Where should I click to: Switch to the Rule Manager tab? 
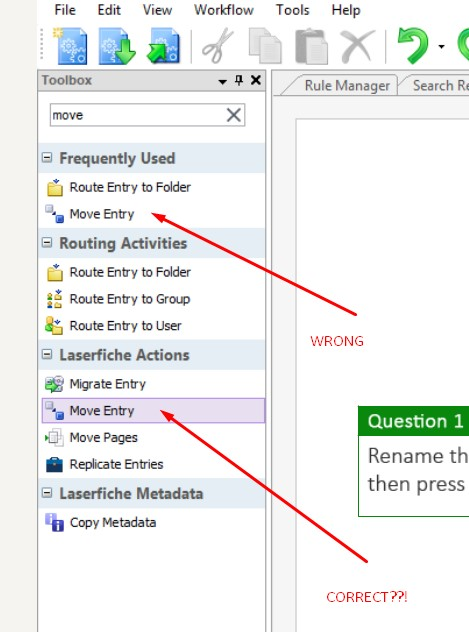[347, 85]
